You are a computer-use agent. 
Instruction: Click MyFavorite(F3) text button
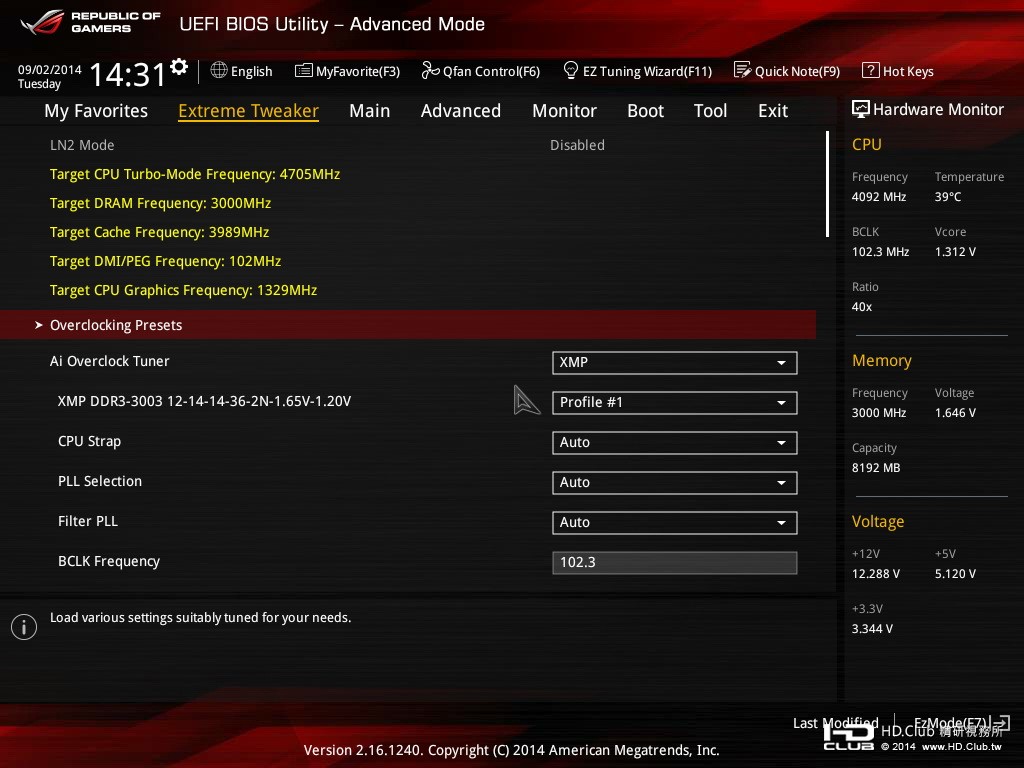(x=358, y=71)
